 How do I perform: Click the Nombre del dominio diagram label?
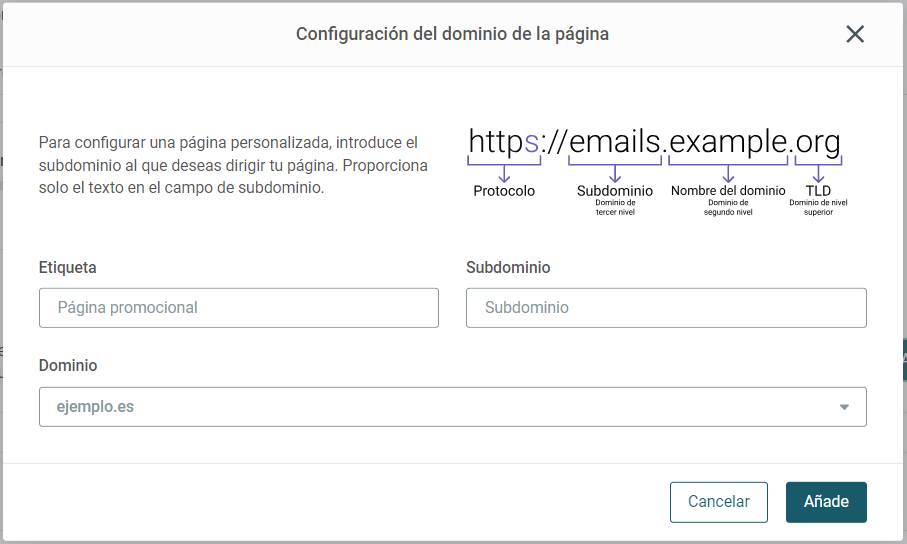pos(728,190)
